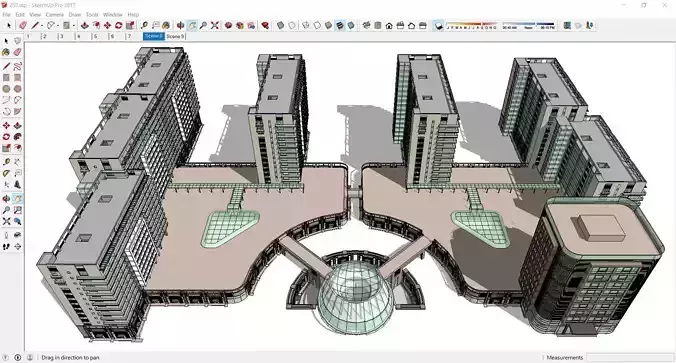
Task: Open the Extension Manager ruby icon
Action: click(x=266, y=26)
